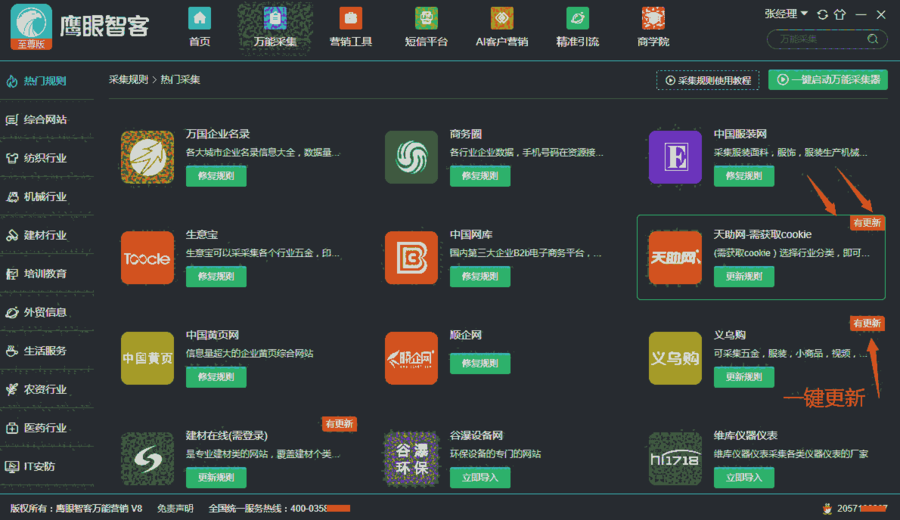900x520 pixels.
Task: Open the 纺织行业 sidebar category
Action: [45, 158]
